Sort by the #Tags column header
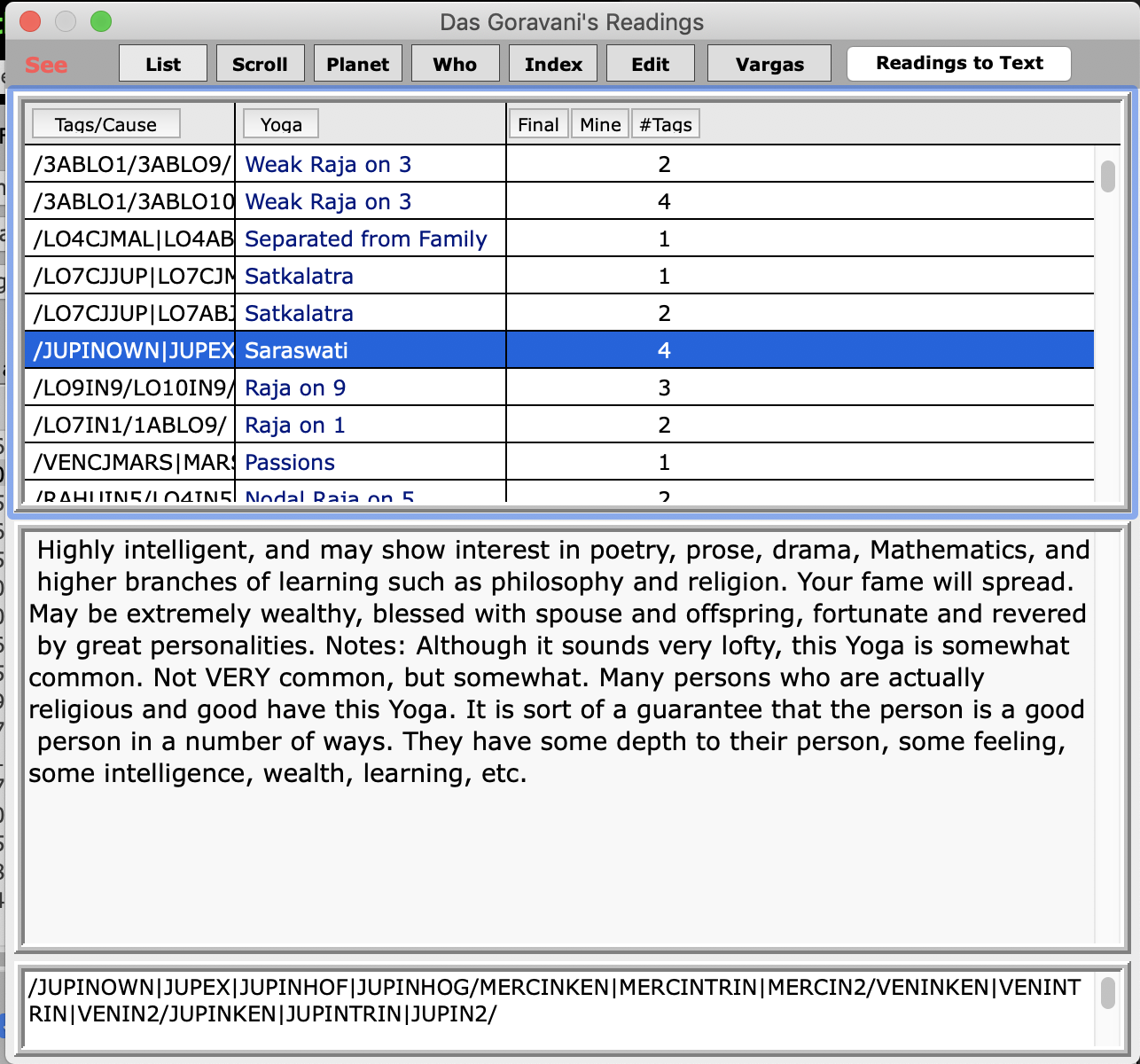This screenshot has width=1140, height=1064. click(x=666, y=124)
